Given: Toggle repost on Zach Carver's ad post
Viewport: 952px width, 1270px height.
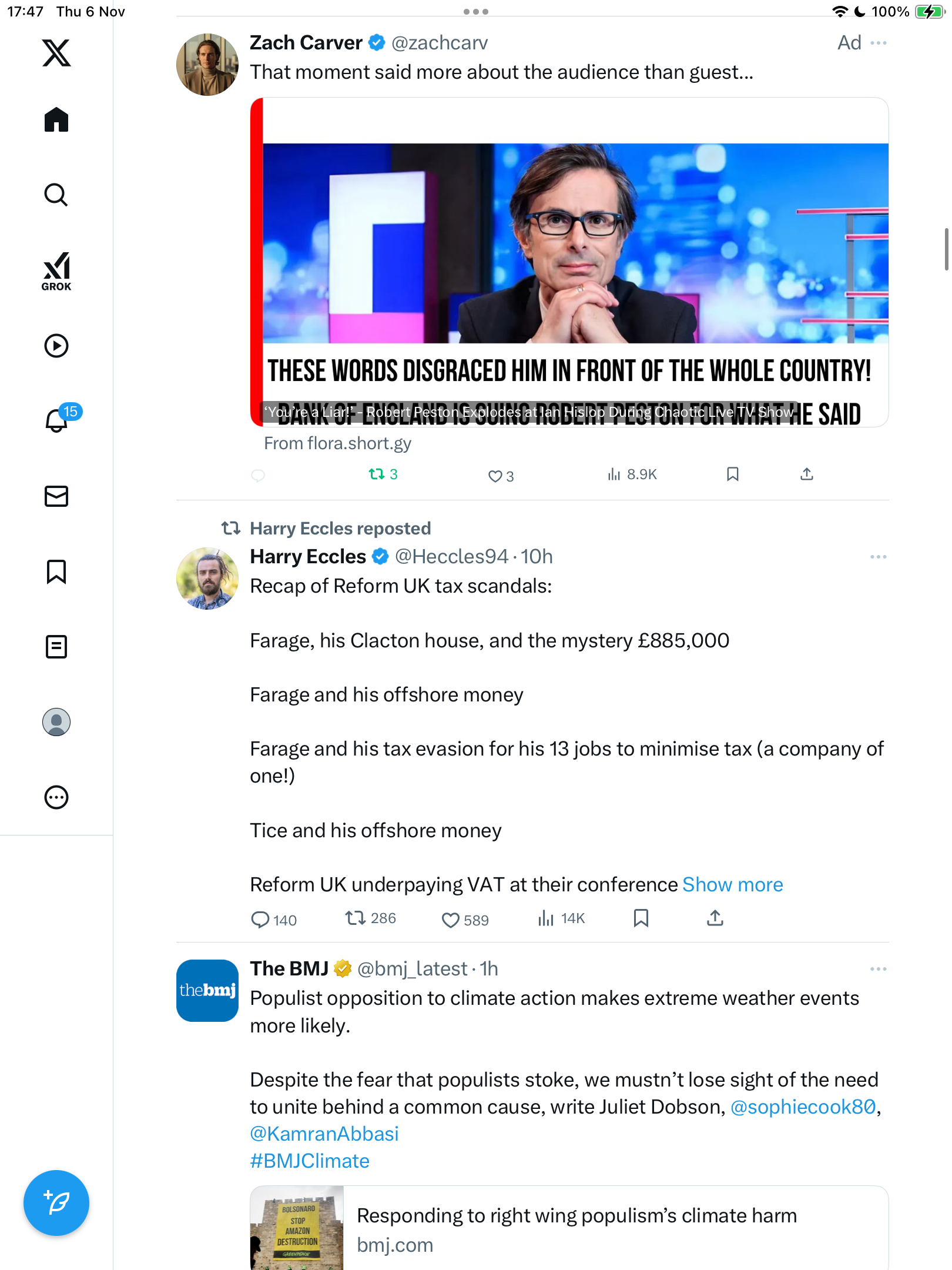Looking at the screenshot, I should [383, 474].
